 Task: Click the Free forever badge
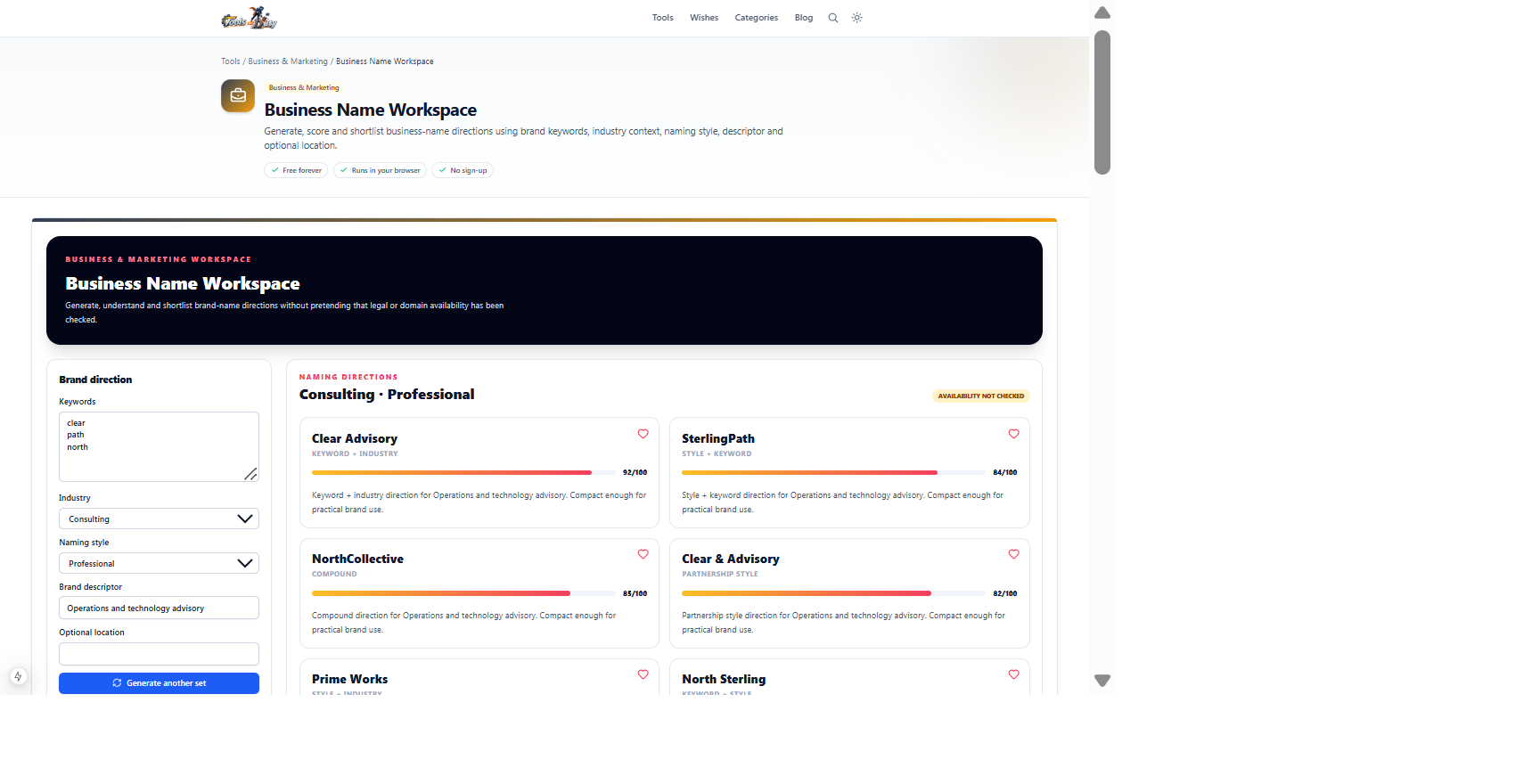pos(296,170)
